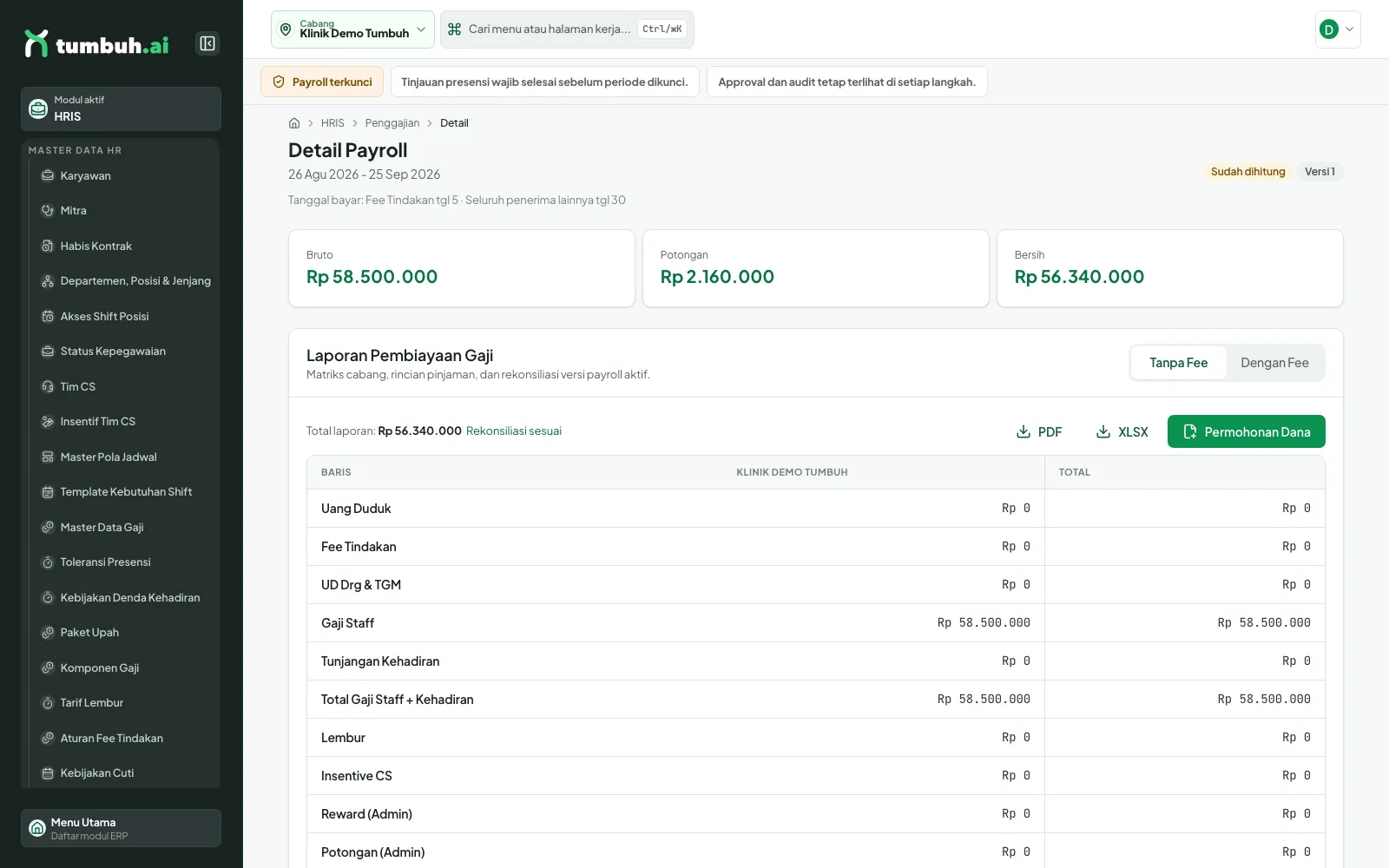This screenshot has width=1389, height=868.
Task: Click the Paket Upah icon
Action: coord(48,633)
